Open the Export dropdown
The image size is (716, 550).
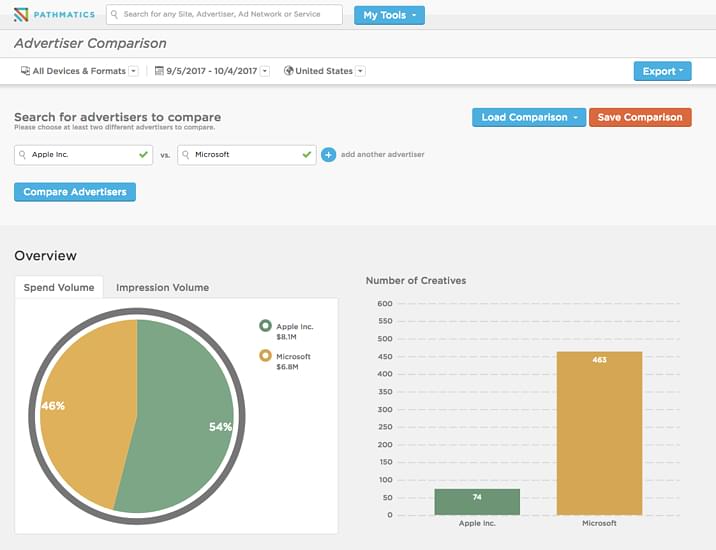click(x=662, y=71)
